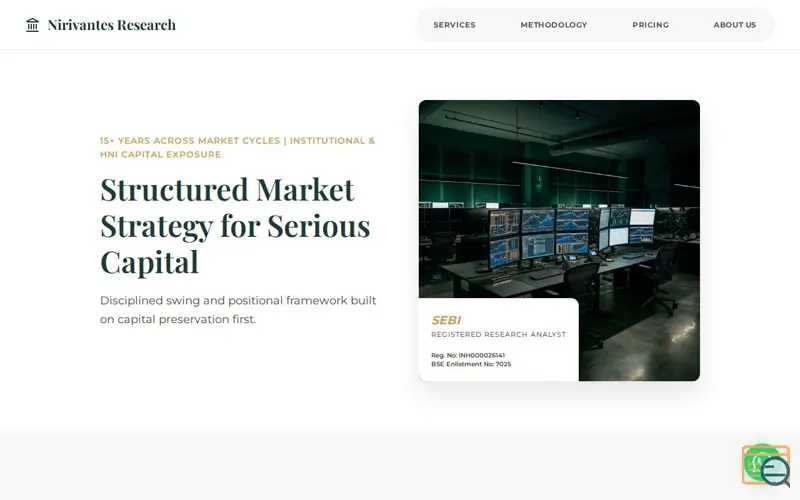The height and width of the screenshot is (500, 800).
Task: Open the Services menu item
Action: pos(455,25)
